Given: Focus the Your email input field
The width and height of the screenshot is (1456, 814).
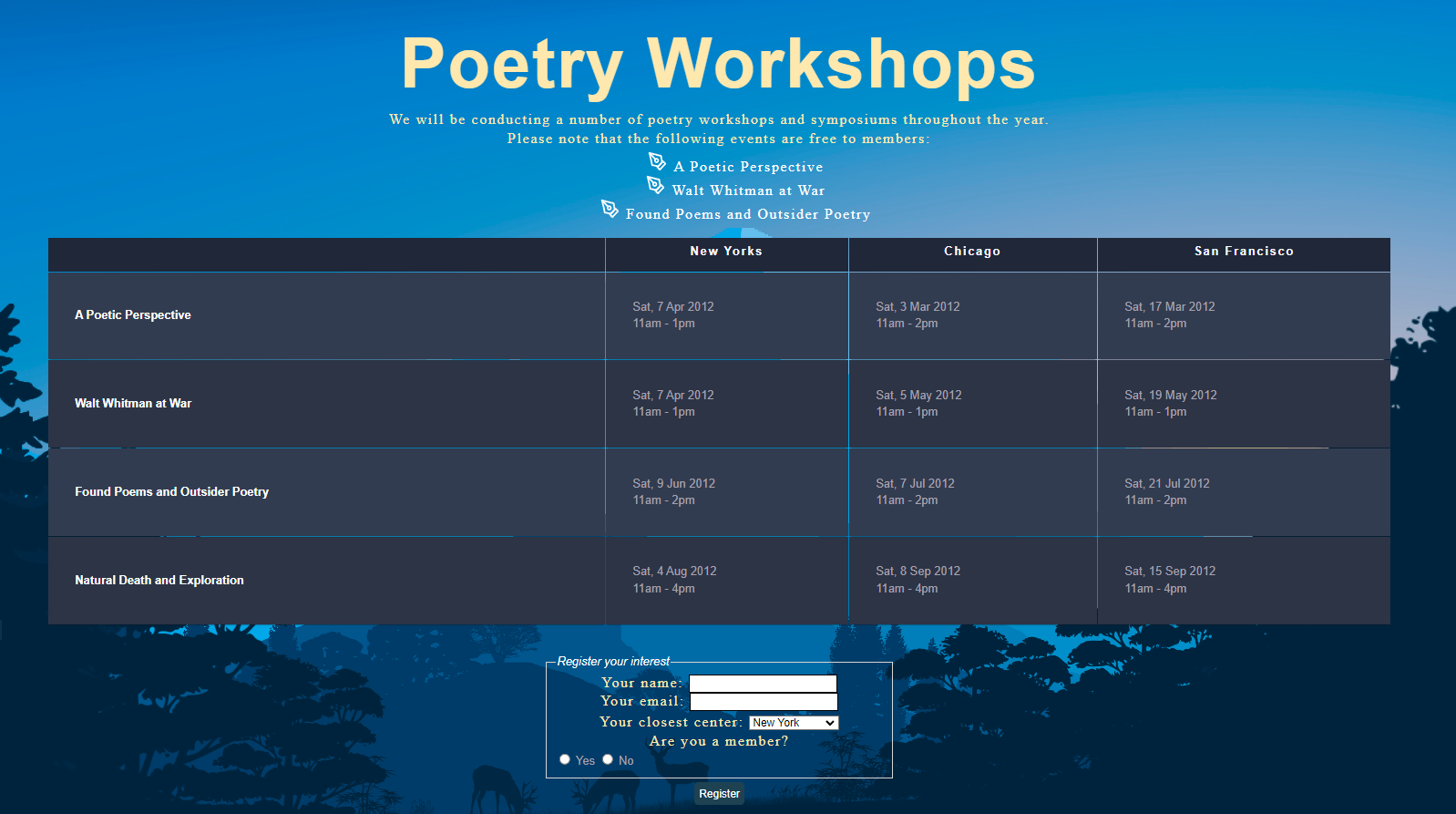Looking at the screenshot, I should click(x=764, y=702).
